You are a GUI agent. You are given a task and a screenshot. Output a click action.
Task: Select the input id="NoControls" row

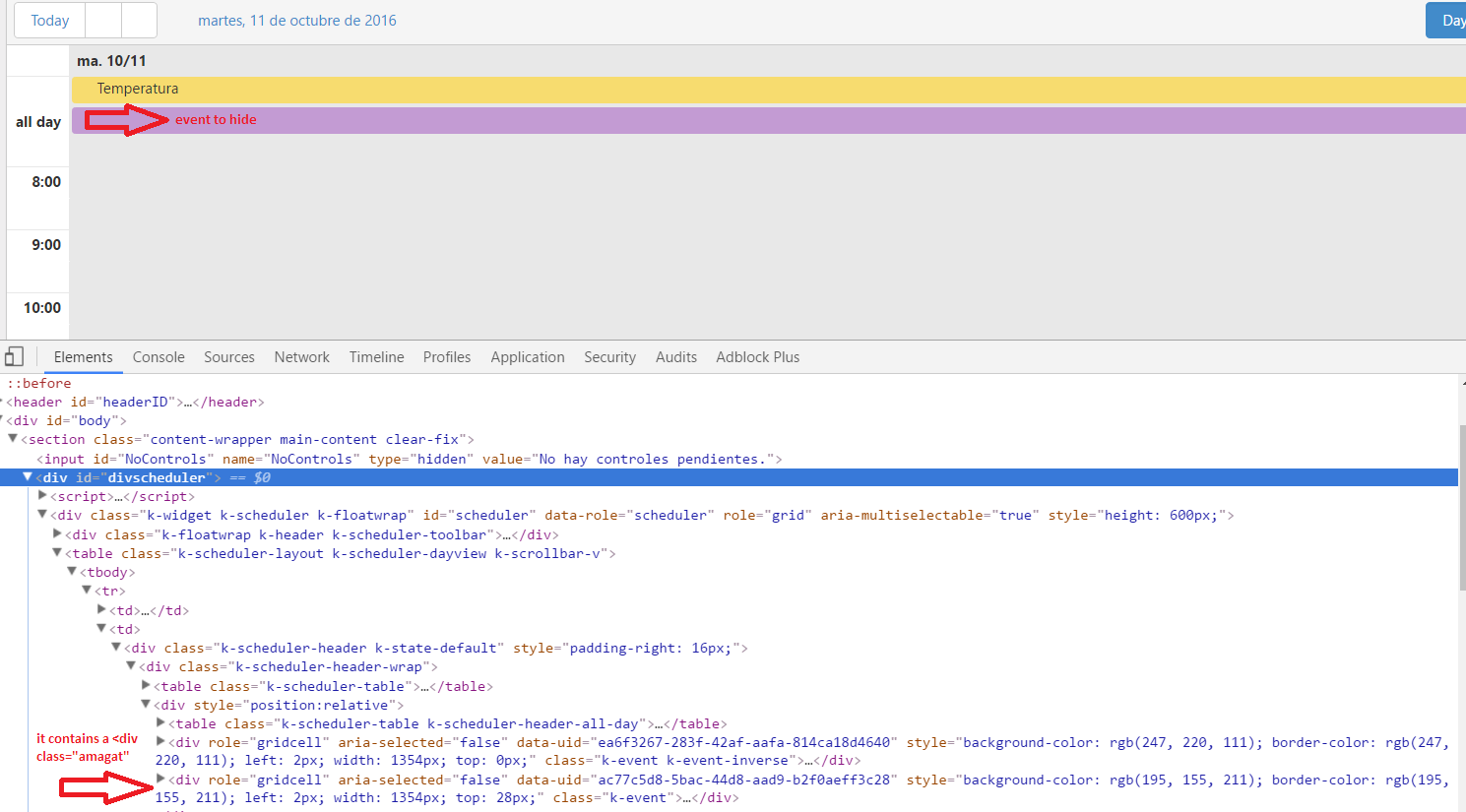tap(410, 459)
